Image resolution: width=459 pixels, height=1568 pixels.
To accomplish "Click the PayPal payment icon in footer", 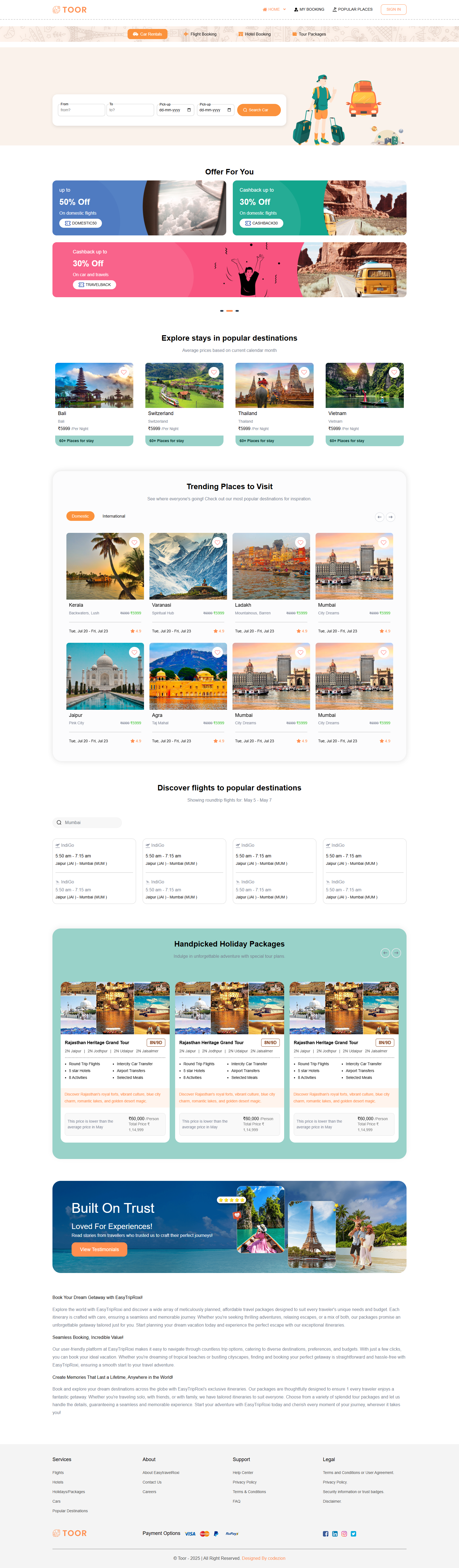I will (x=216, y=1533).
